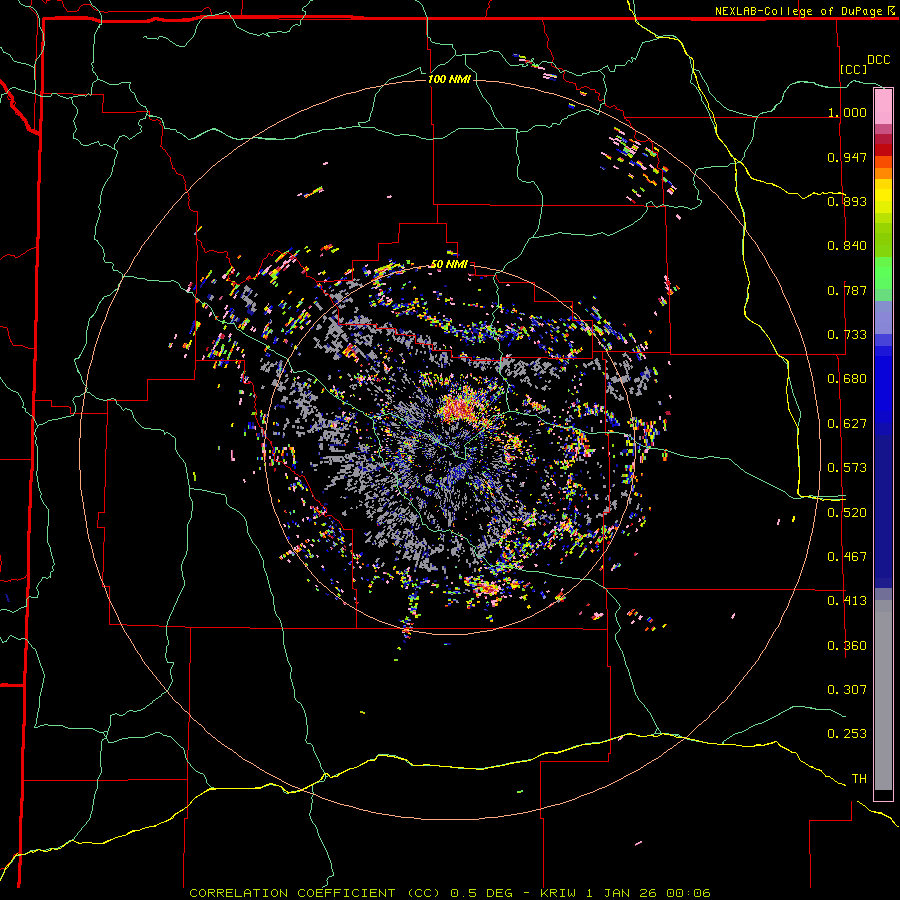Select the 0.253 scale label

coord(847,734)
